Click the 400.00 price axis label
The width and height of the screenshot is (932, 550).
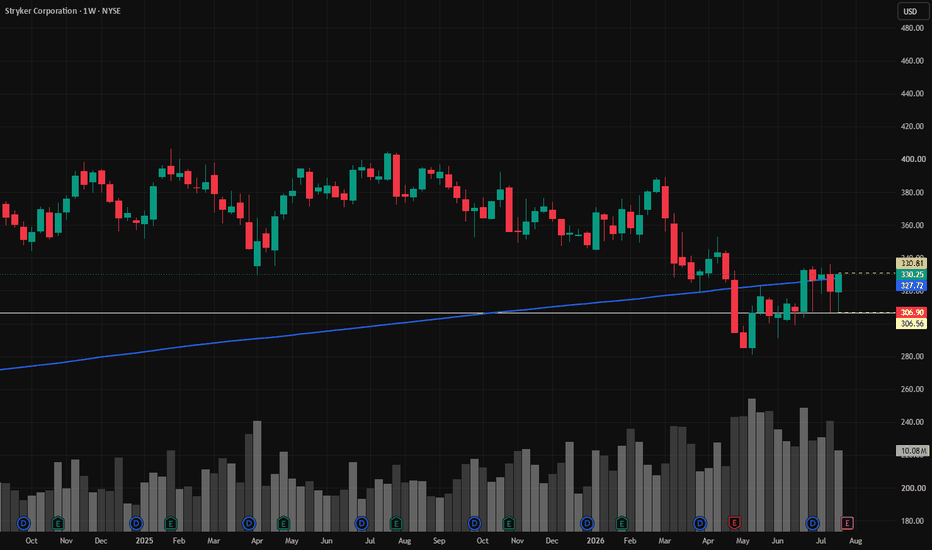coord(912,159)
